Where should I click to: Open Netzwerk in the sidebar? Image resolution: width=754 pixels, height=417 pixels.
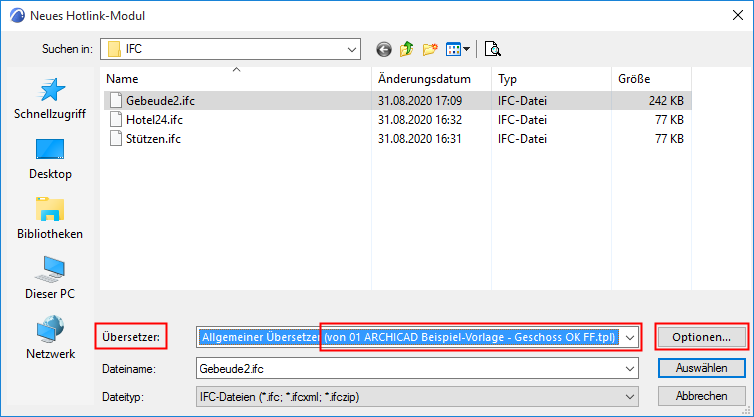tap(50, 338)
